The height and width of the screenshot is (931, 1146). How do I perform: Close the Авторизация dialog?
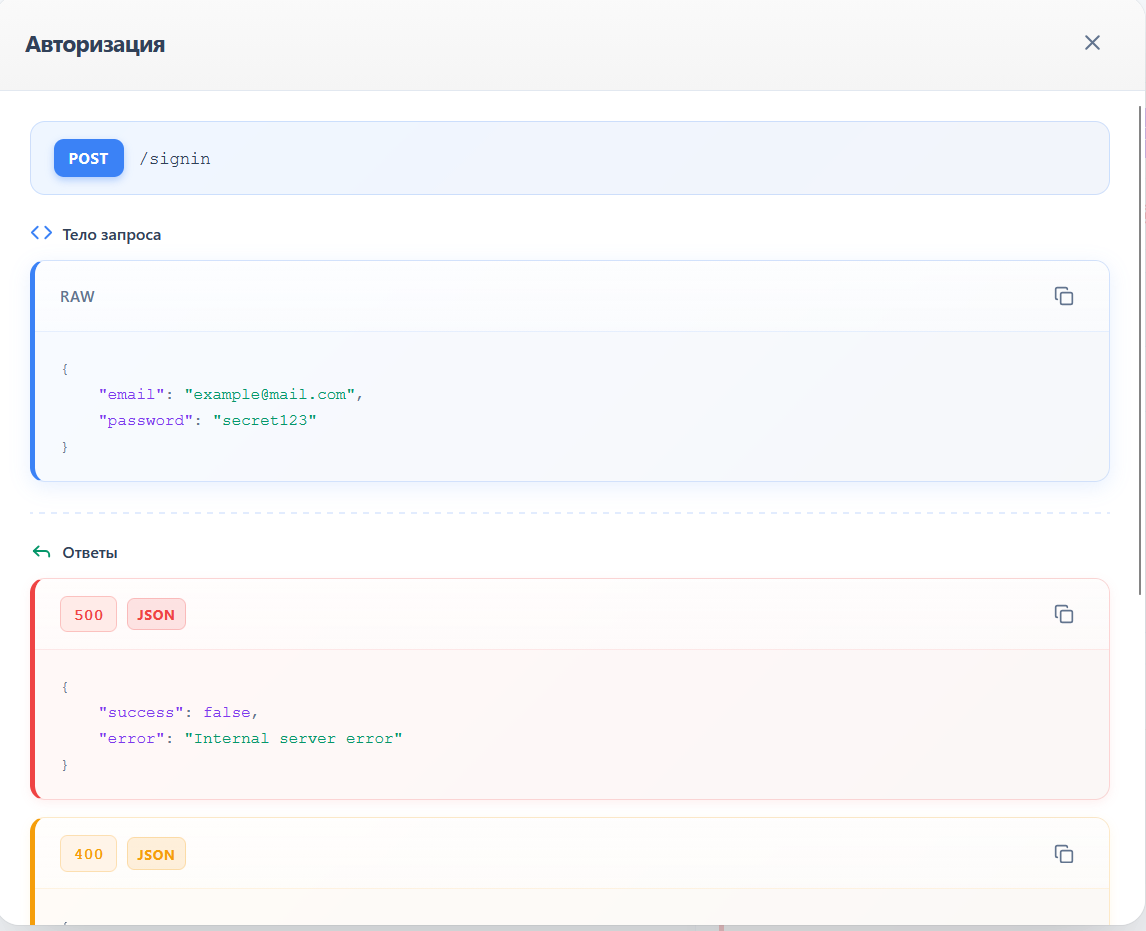click(1092, 42)
